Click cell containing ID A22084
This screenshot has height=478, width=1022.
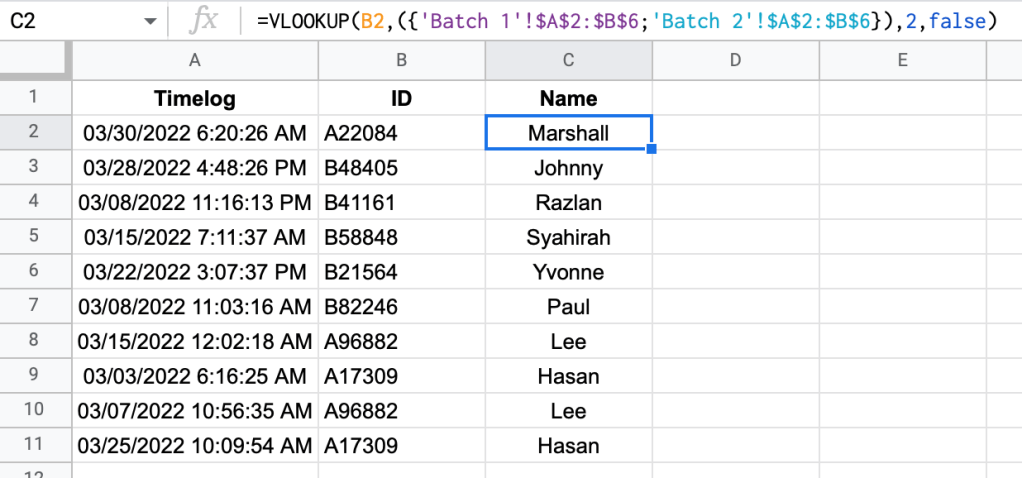tap(401, 133)
